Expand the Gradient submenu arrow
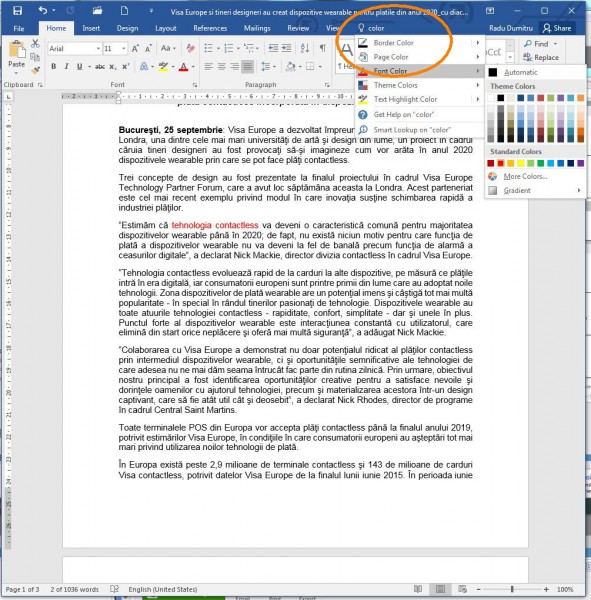Screen dimensions: 591x600 [x=579, y=190]
